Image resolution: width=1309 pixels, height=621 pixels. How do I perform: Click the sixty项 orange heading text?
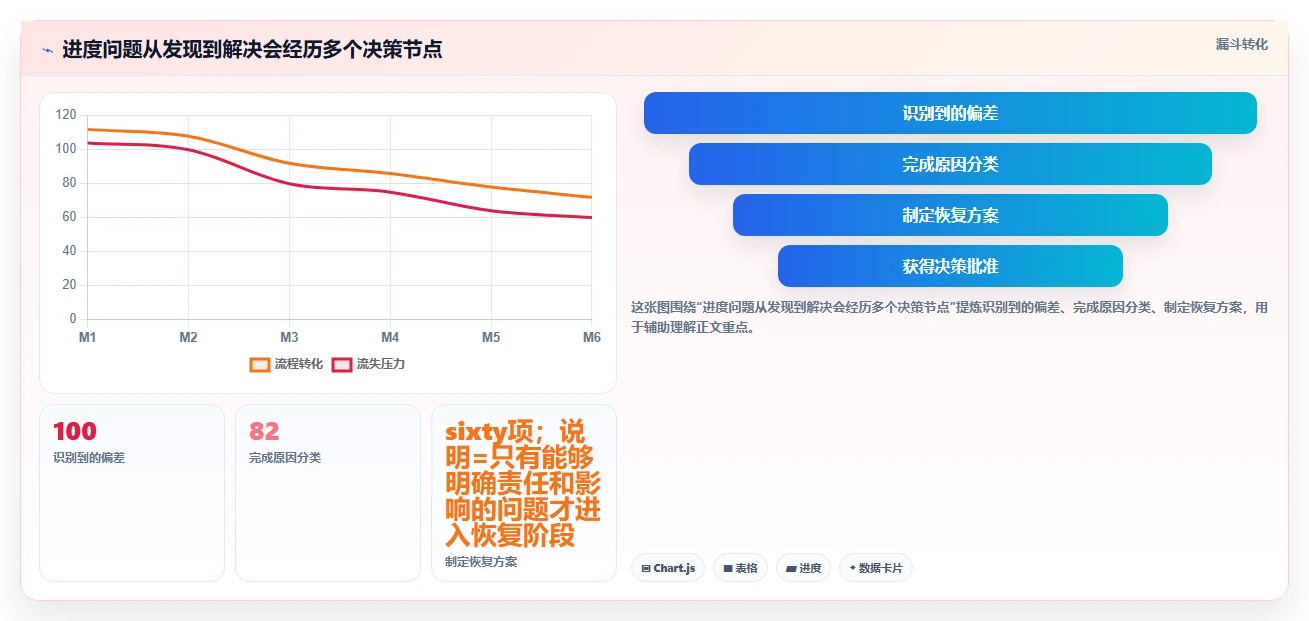523,484
